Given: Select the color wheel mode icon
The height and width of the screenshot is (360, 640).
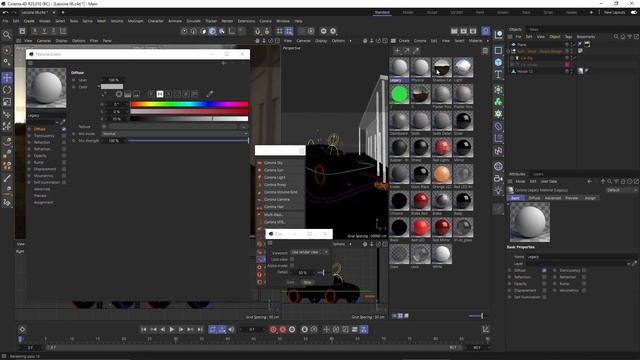Looking at the screenshot, I should 119,94.
